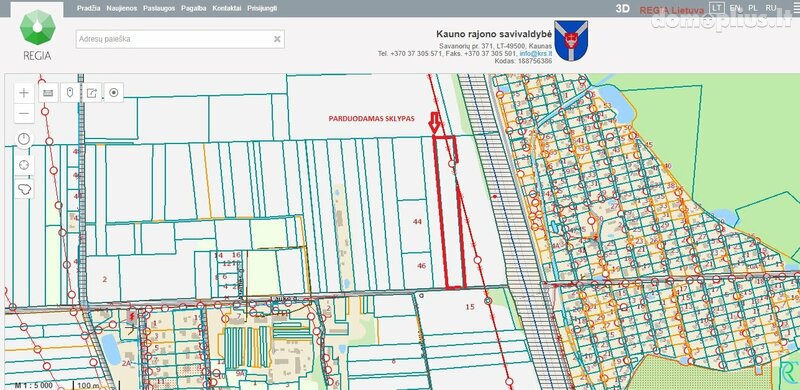Switch language to EN
Image resolution: width=800 pixels, height=390 pixels.
click(735, 8)
